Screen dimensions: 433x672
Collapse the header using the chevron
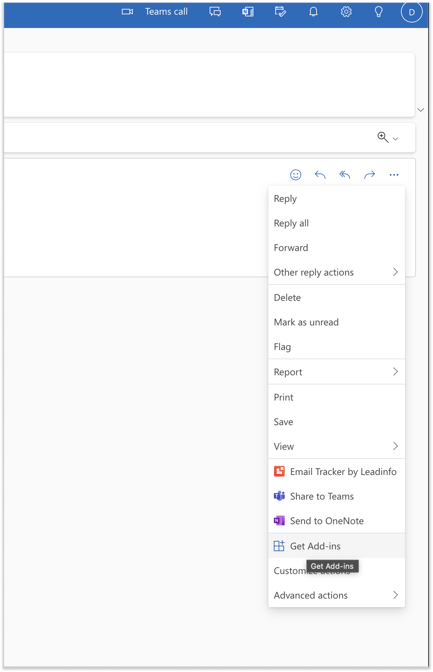click(421, 110)
